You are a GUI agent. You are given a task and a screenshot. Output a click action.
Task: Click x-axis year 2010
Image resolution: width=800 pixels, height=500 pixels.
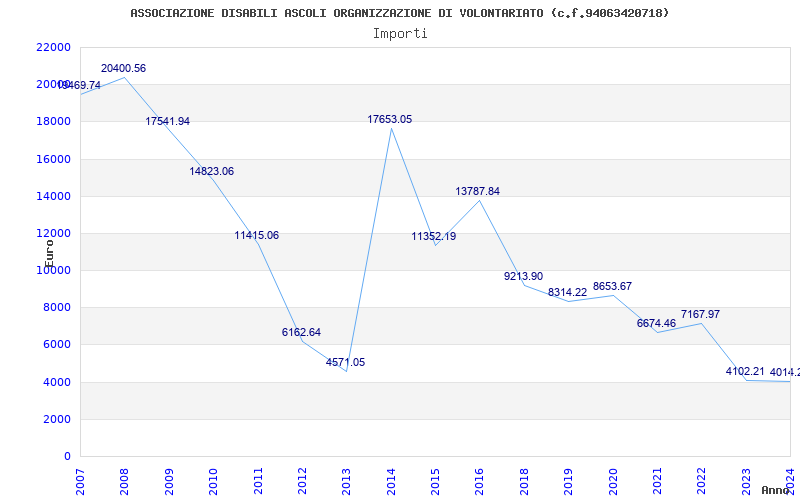pyautogui.click(x=213, y=481)
